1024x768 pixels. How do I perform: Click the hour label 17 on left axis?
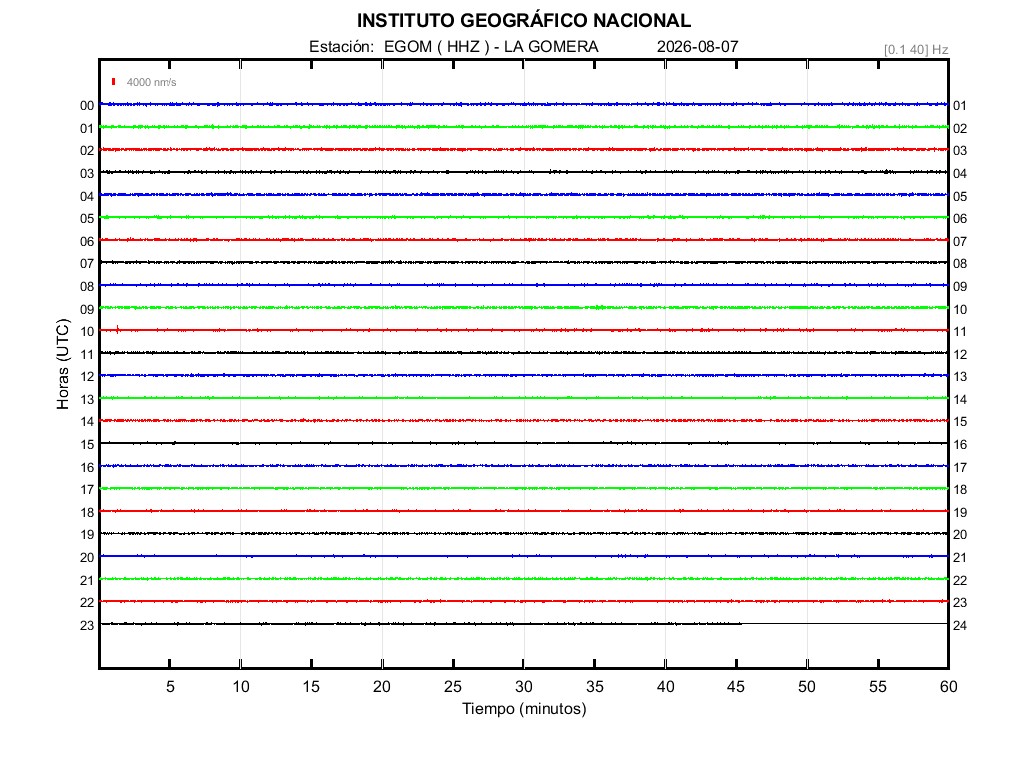coord(87,490)
